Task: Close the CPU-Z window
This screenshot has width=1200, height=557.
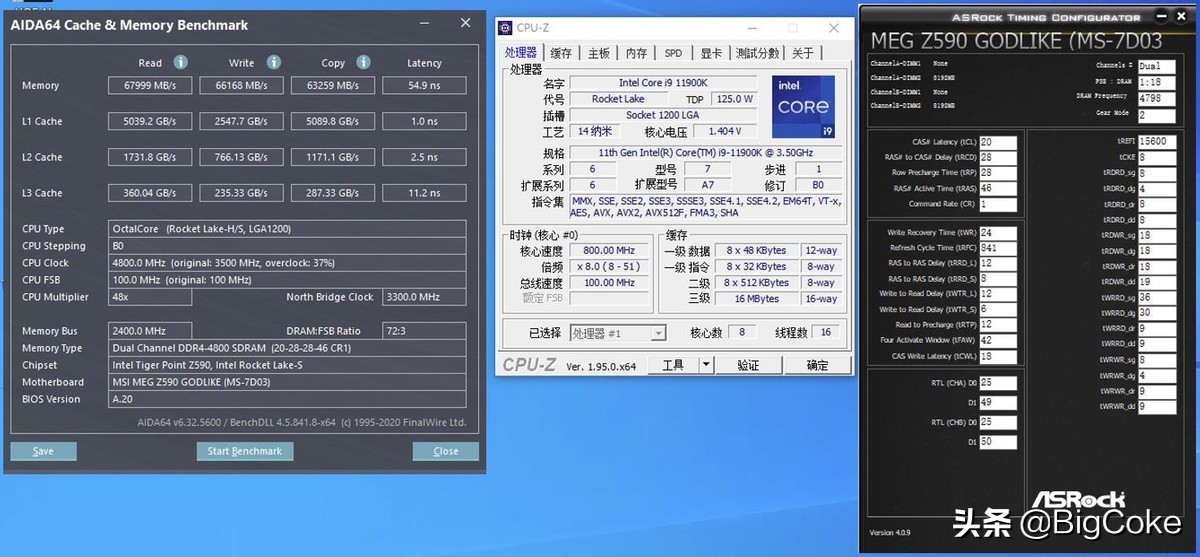Action: (x=833, y=28)
